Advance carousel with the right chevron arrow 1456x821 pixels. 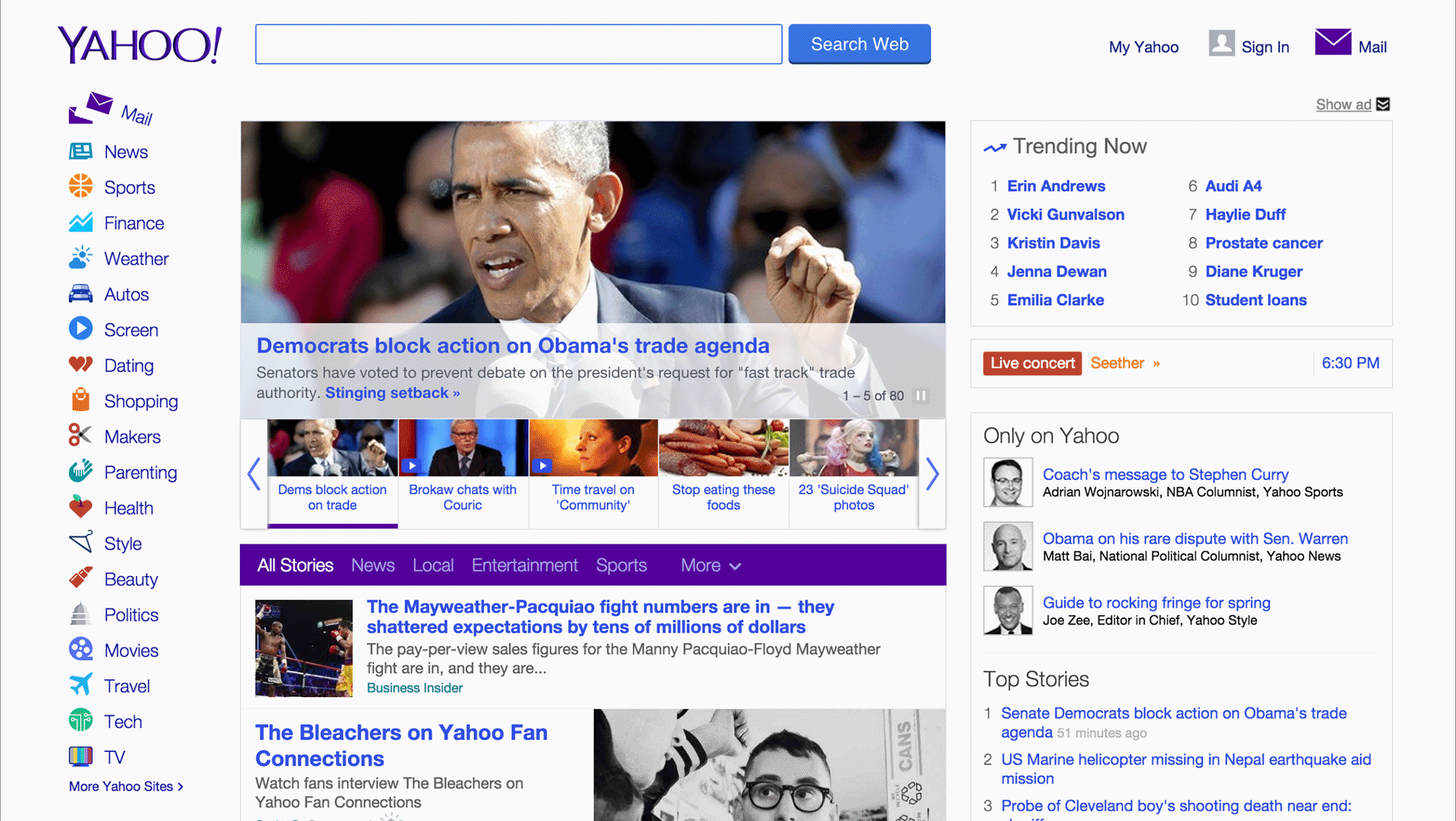point(932,473)
